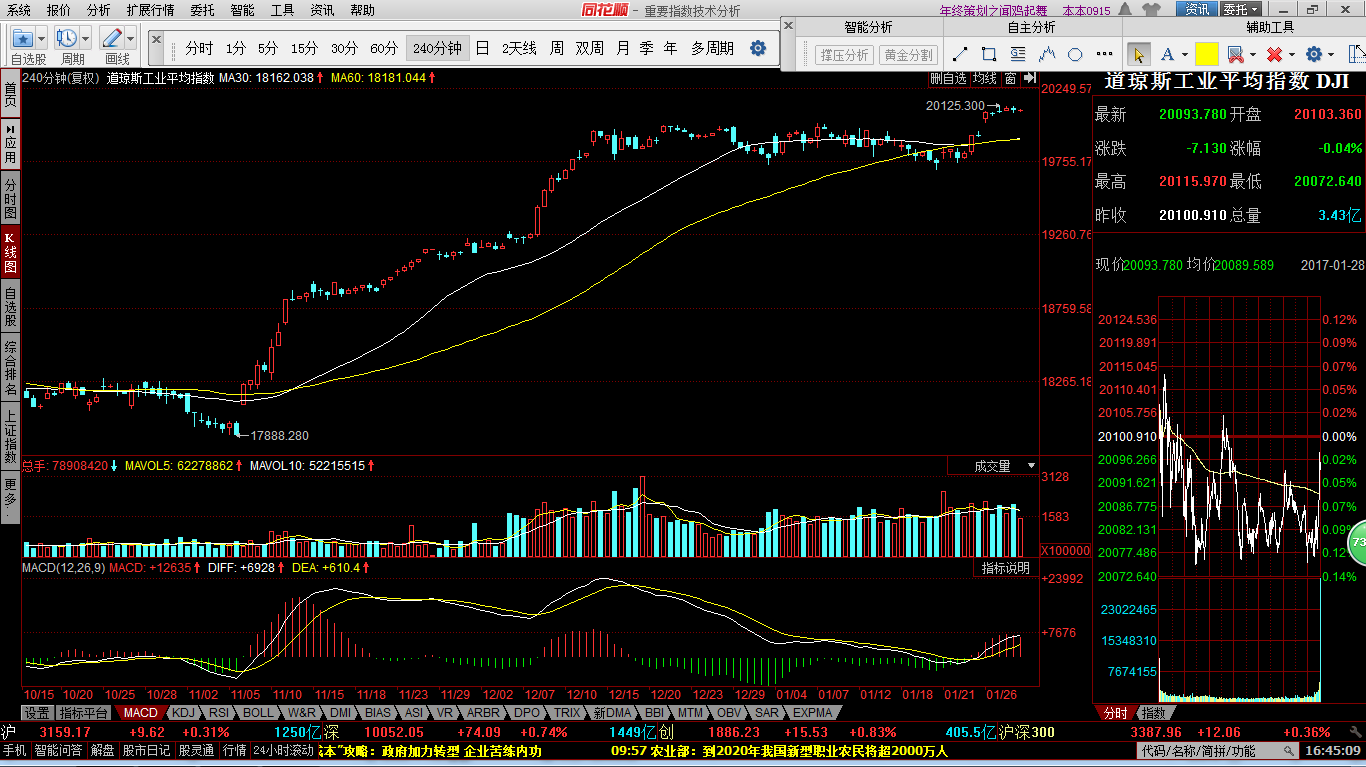Screen dimensions: 1366x767
Task: Expand the 周期 dropdown arrow
Action: click(x=85, y=39)
